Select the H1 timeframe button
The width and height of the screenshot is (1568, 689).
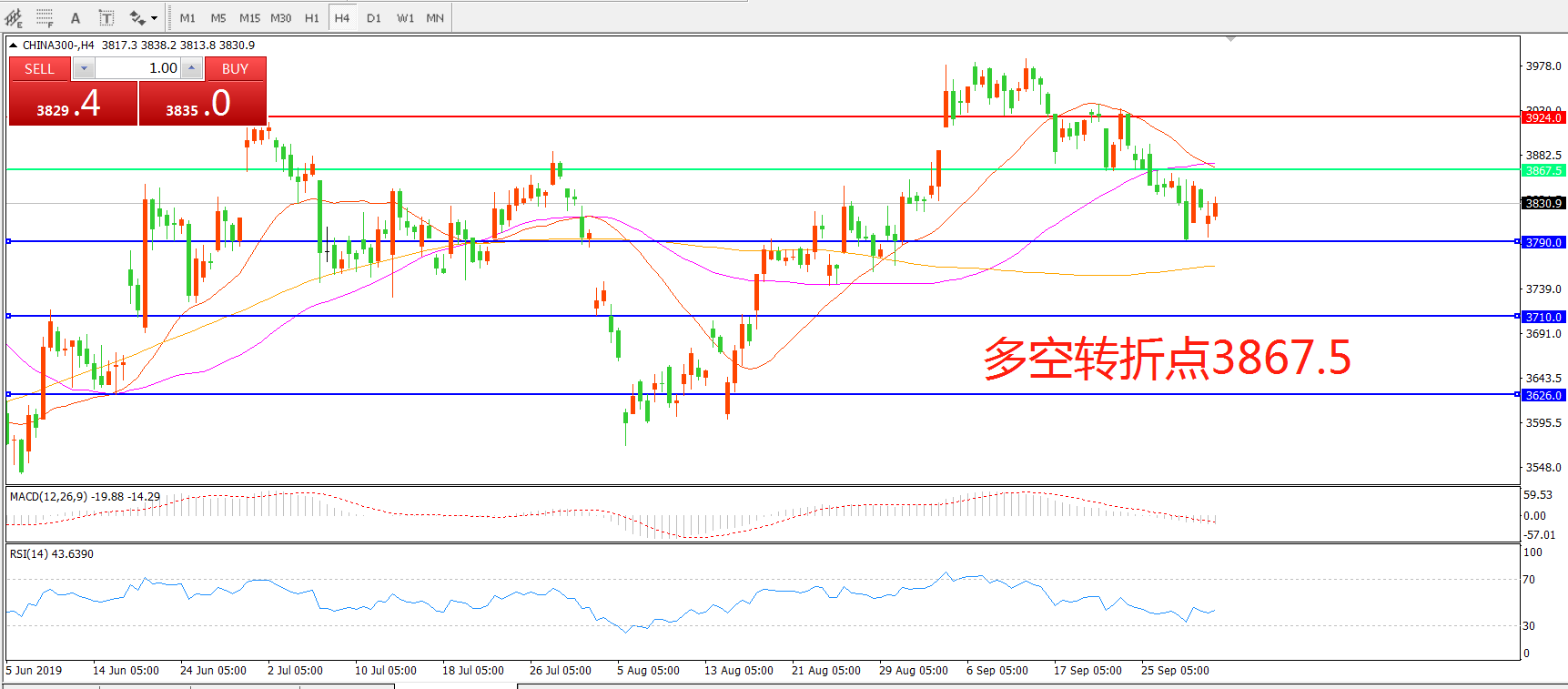[x=311, y=17]
